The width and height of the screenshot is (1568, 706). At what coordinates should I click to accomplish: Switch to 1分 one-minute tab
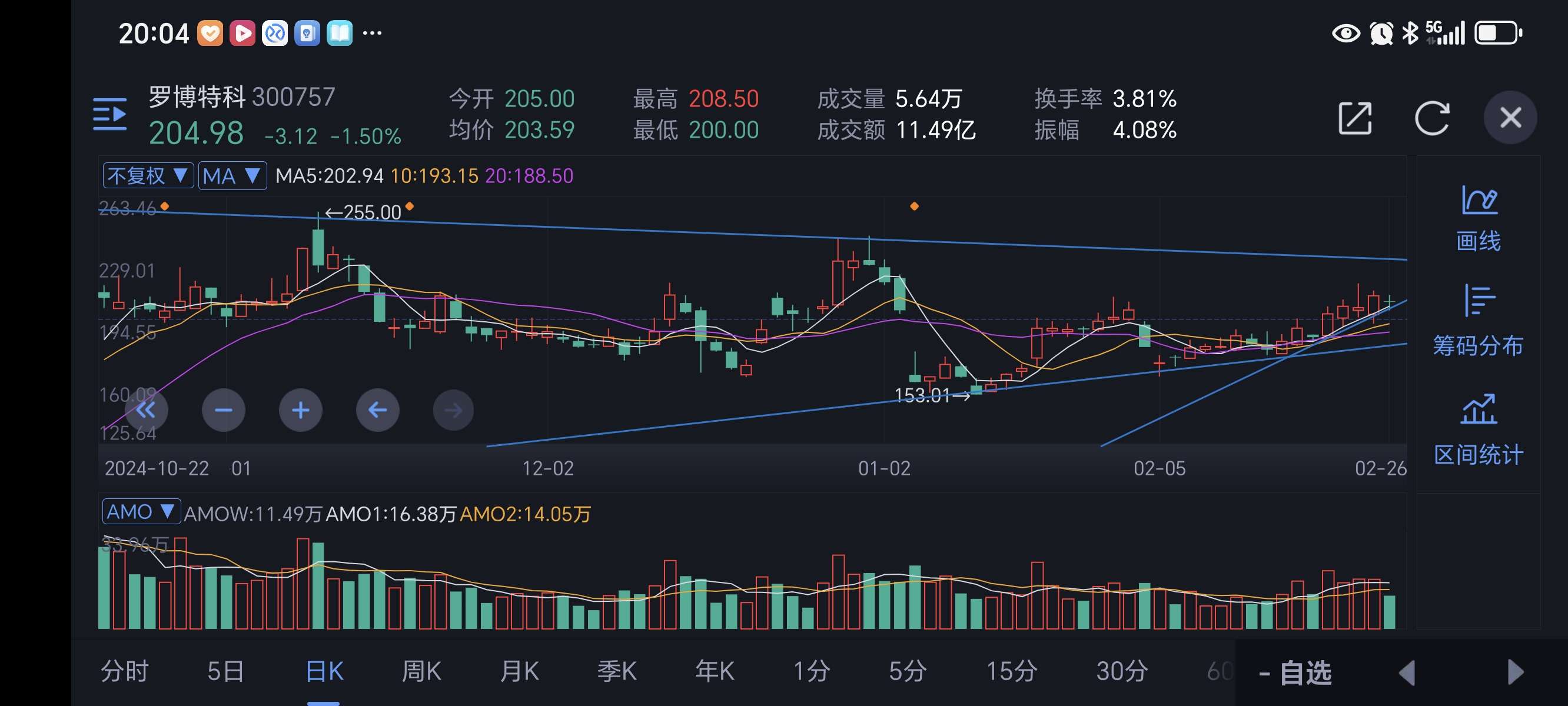[x=812, y=671]
